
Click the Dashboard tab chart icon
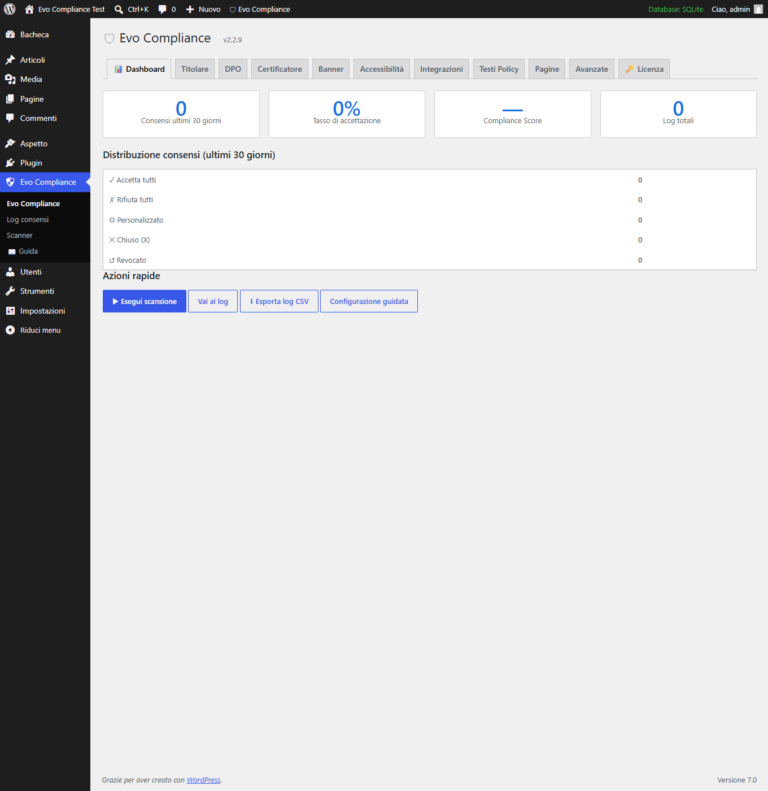pos(118,69)
